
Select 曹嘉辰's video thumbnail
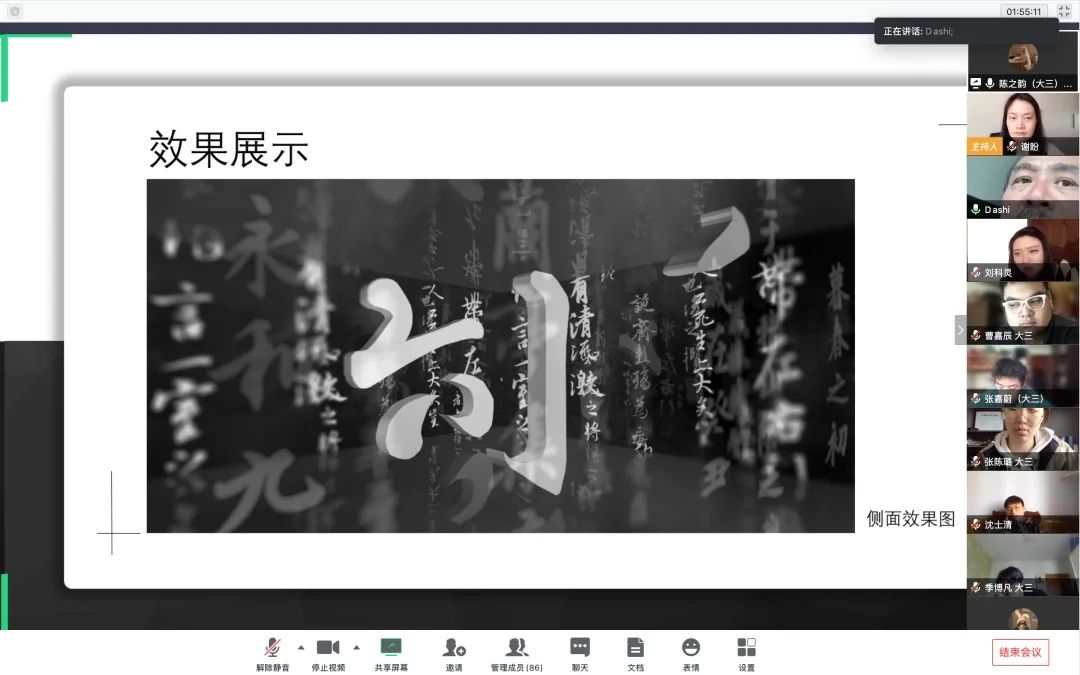(x=1022, y=312)
